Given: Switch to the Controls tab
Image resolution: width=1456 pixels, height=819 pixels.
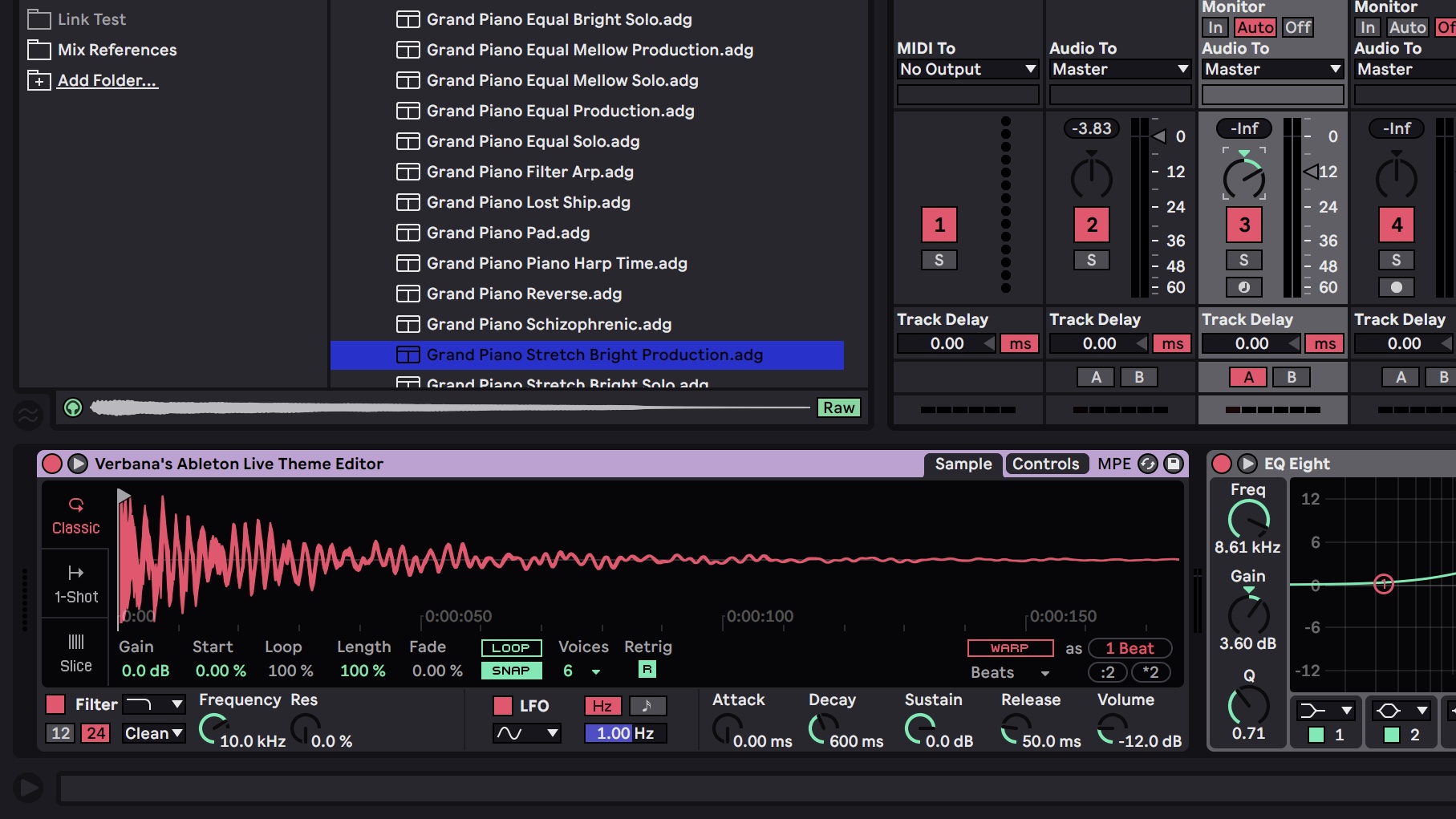Looking at the screenshot, I should [1045, 464].
